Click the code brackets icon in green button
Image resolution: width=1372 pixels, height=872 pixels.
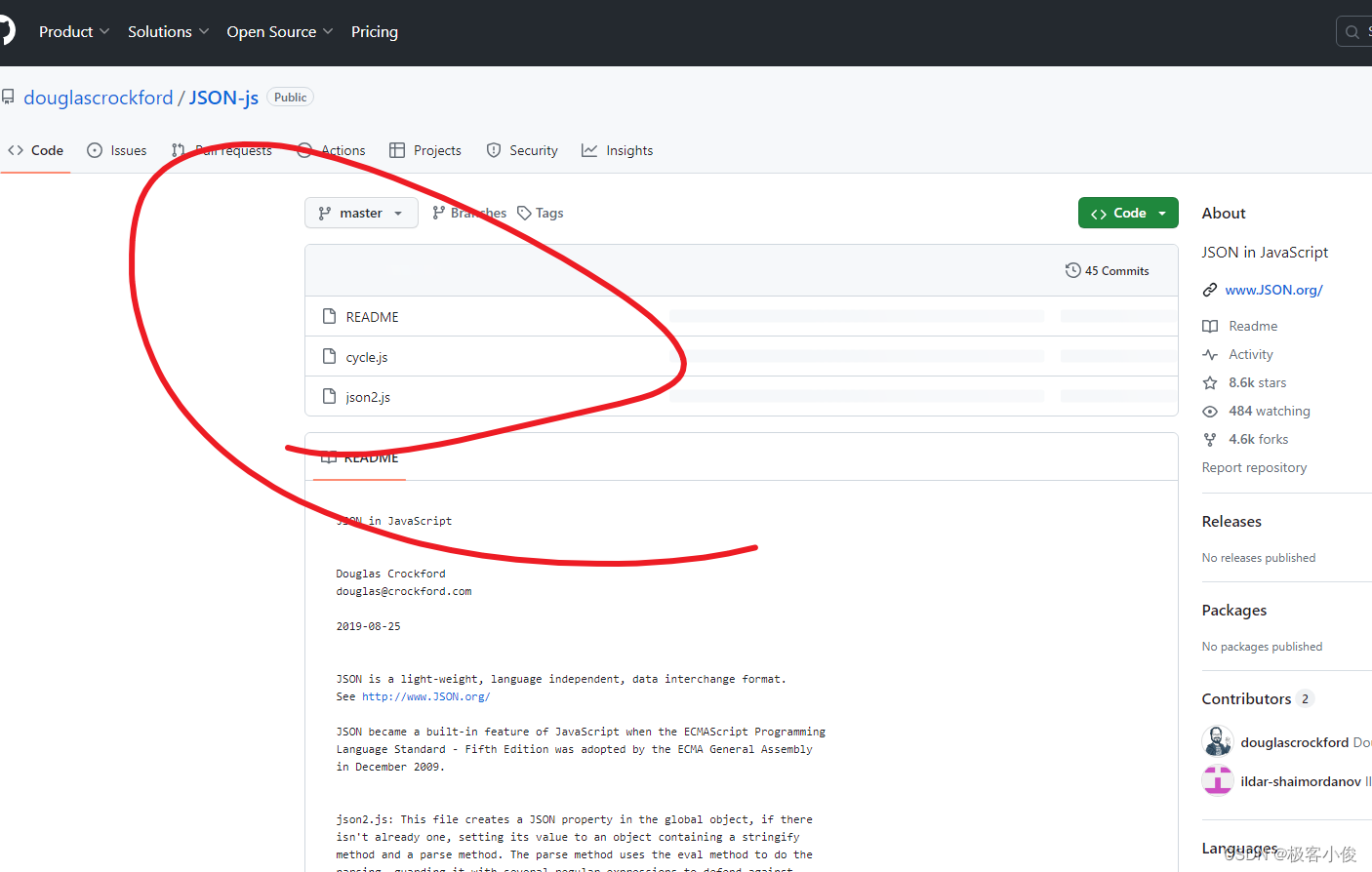pos(1099,214)
